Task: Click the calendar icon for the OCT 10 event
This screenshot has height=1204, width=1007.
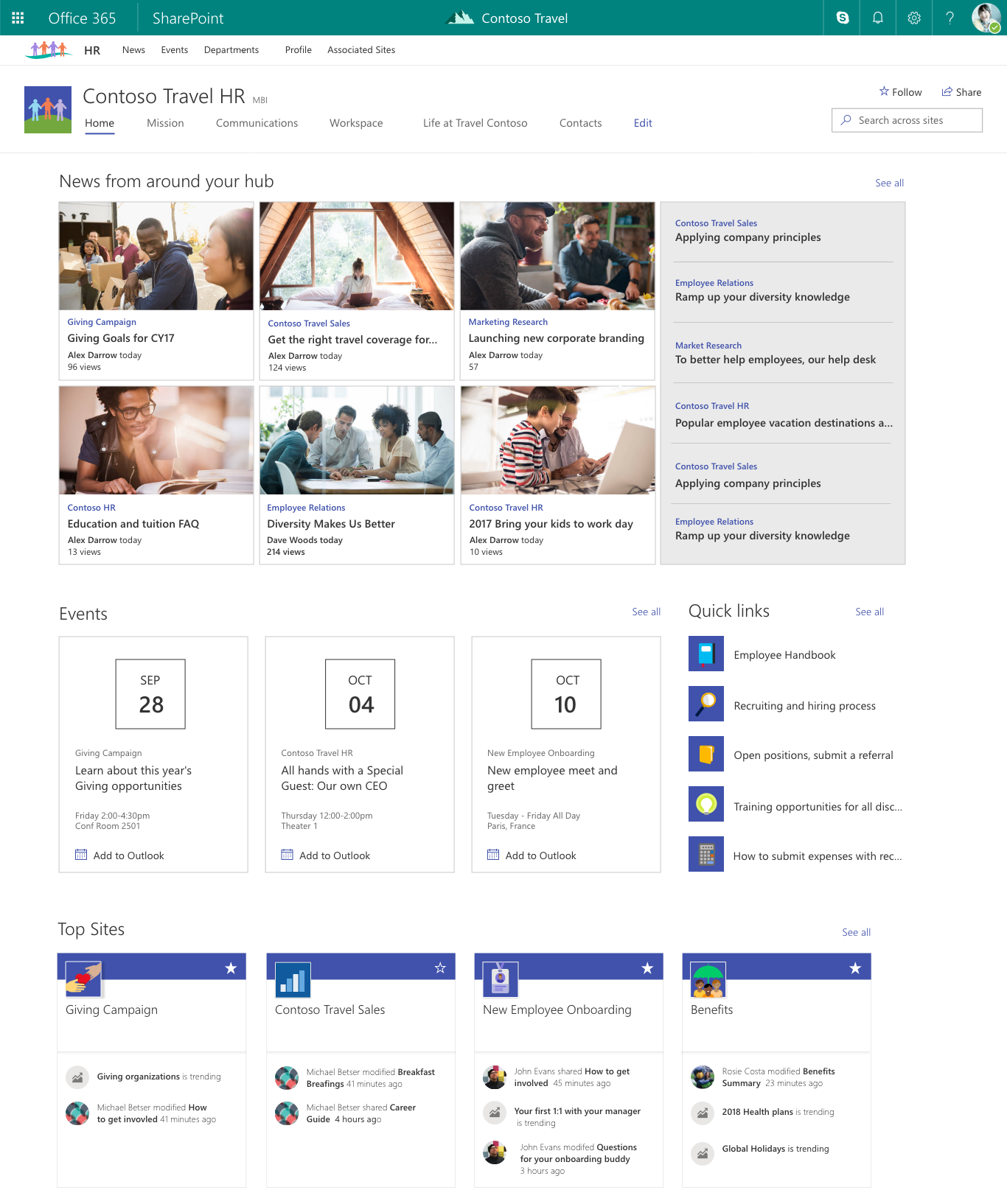Action: coord(493,855)
